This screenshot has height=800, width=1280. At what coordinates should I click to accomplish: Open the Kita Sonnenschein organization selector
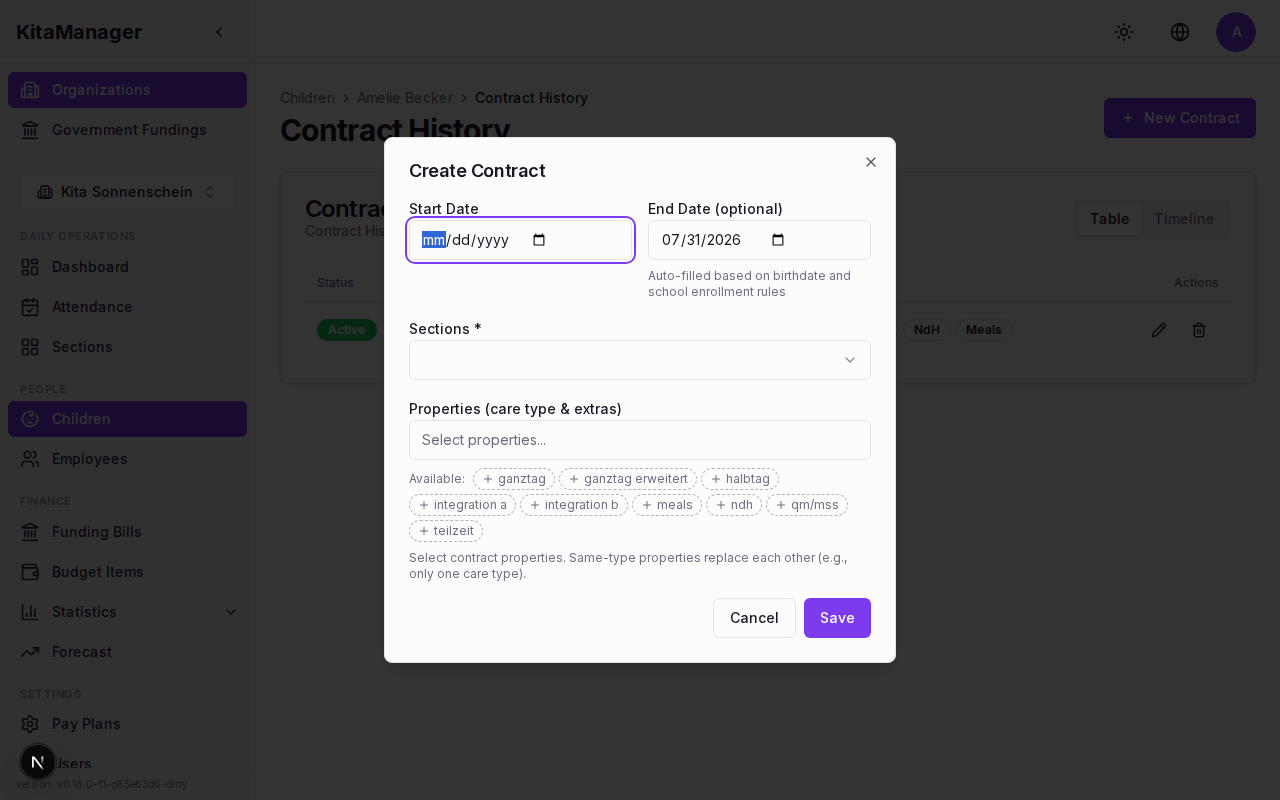coord(127,192)
